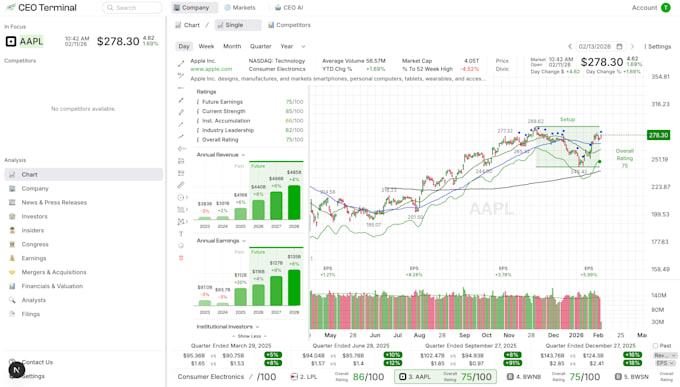Image resolution: width=680 pixels, height=387 pixels.
Task: Click the 02/13/2026 date field
Action: click(601, 46)
